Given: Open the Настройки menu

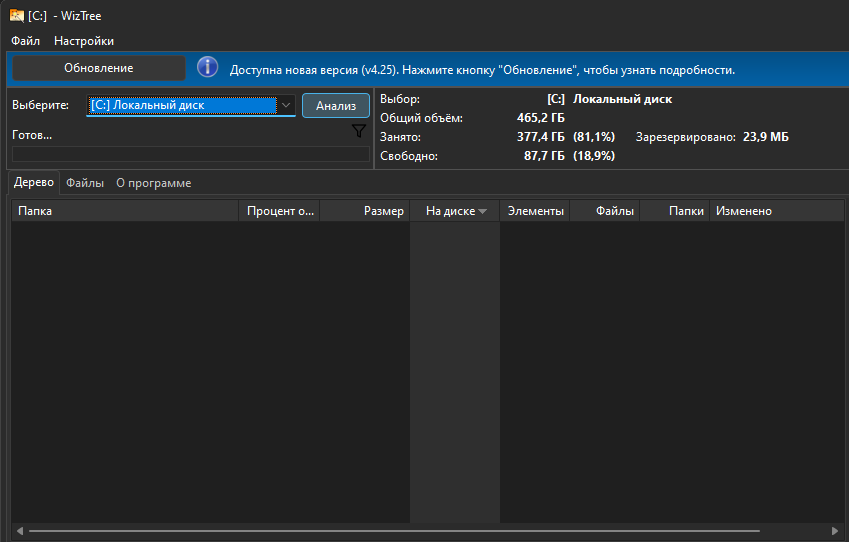Looking at the screenshot, I should (84, 41).
